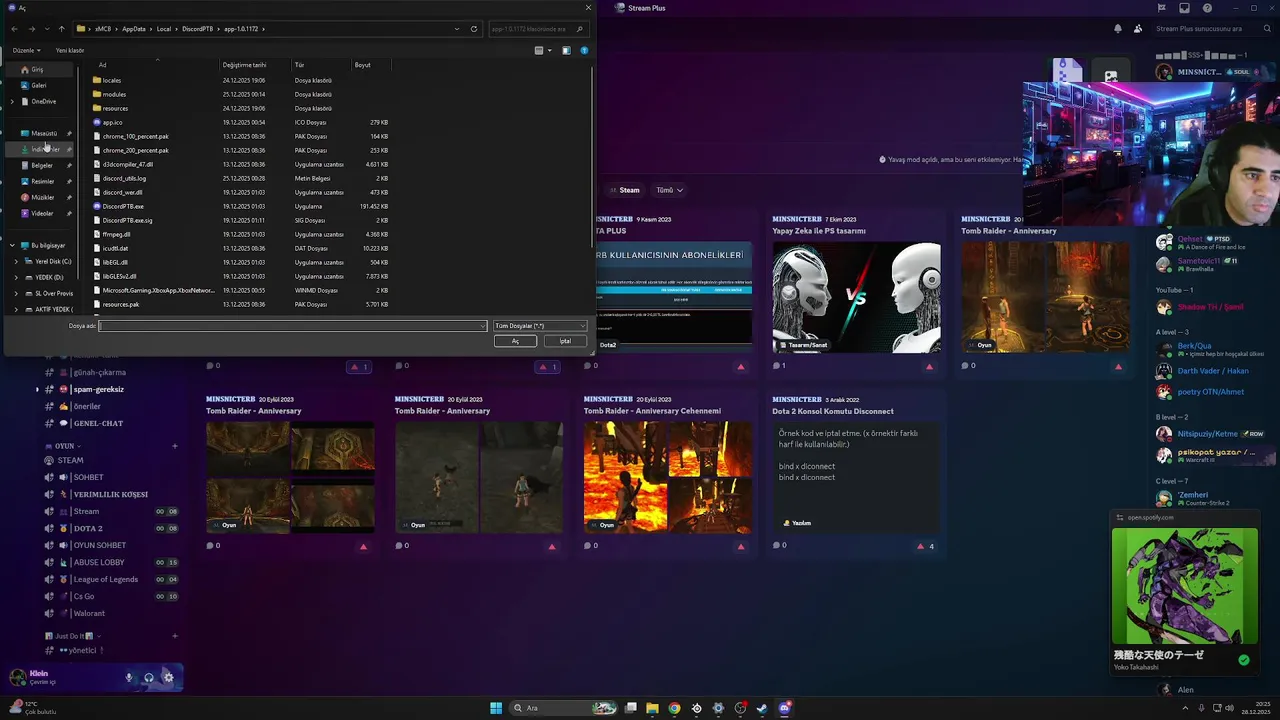
Task: Create channel in OYUN category
Action: point(175,446)
